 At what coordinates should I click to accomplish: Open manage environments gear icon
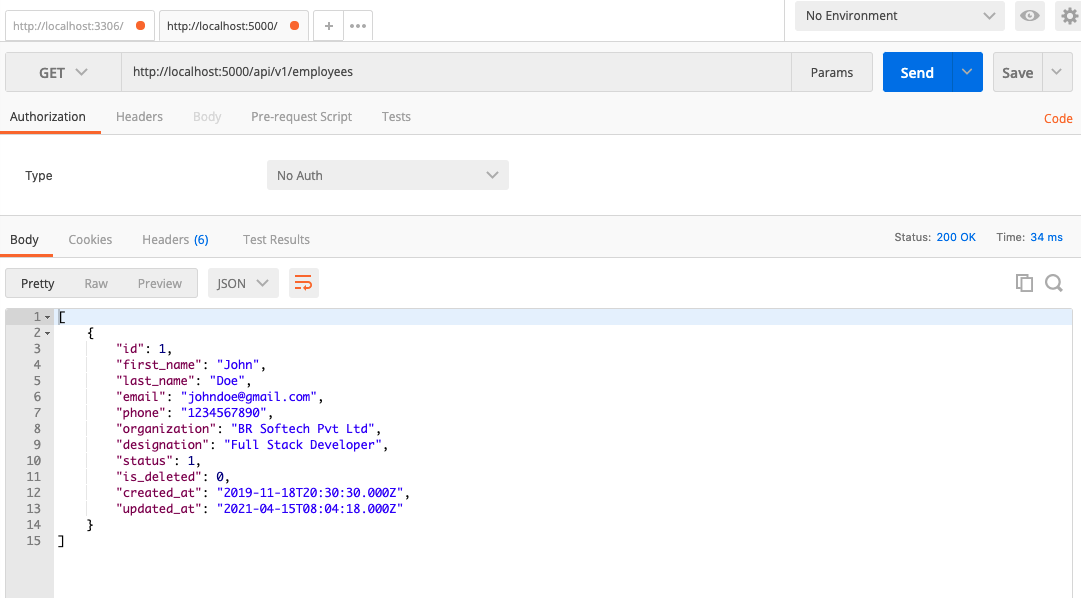[1068, 15]
